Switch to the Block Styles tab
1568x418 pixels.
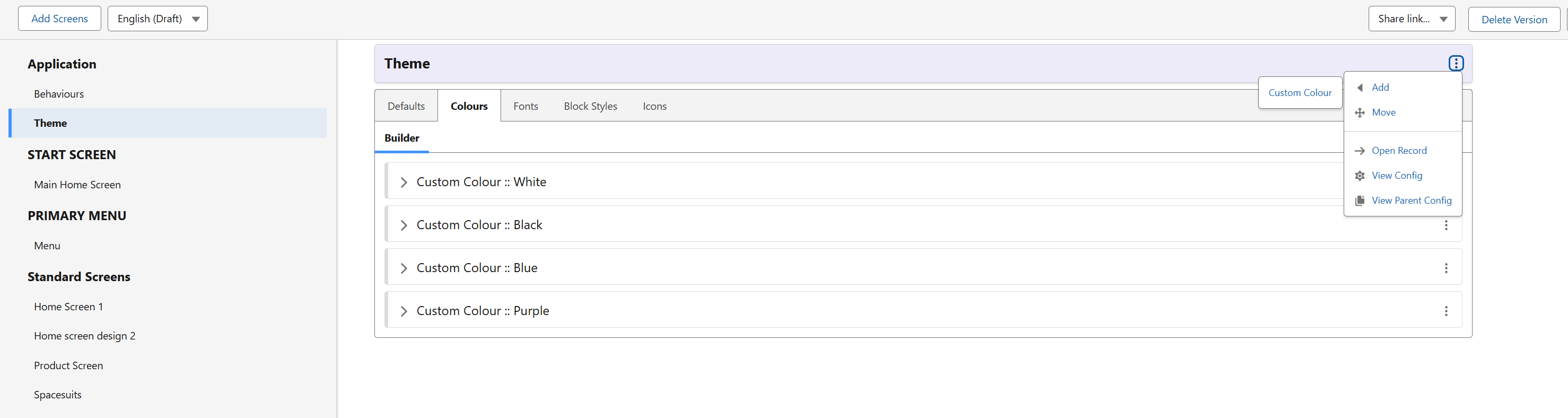(590, 106)
